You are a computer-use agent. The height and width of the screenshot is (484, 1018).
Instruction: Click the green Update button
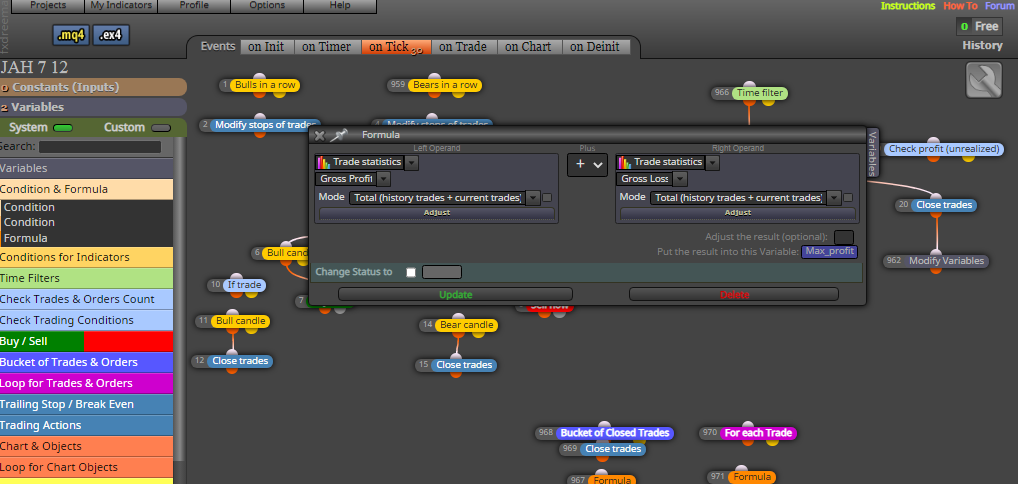pyautogui.click(x=455, y=295)
